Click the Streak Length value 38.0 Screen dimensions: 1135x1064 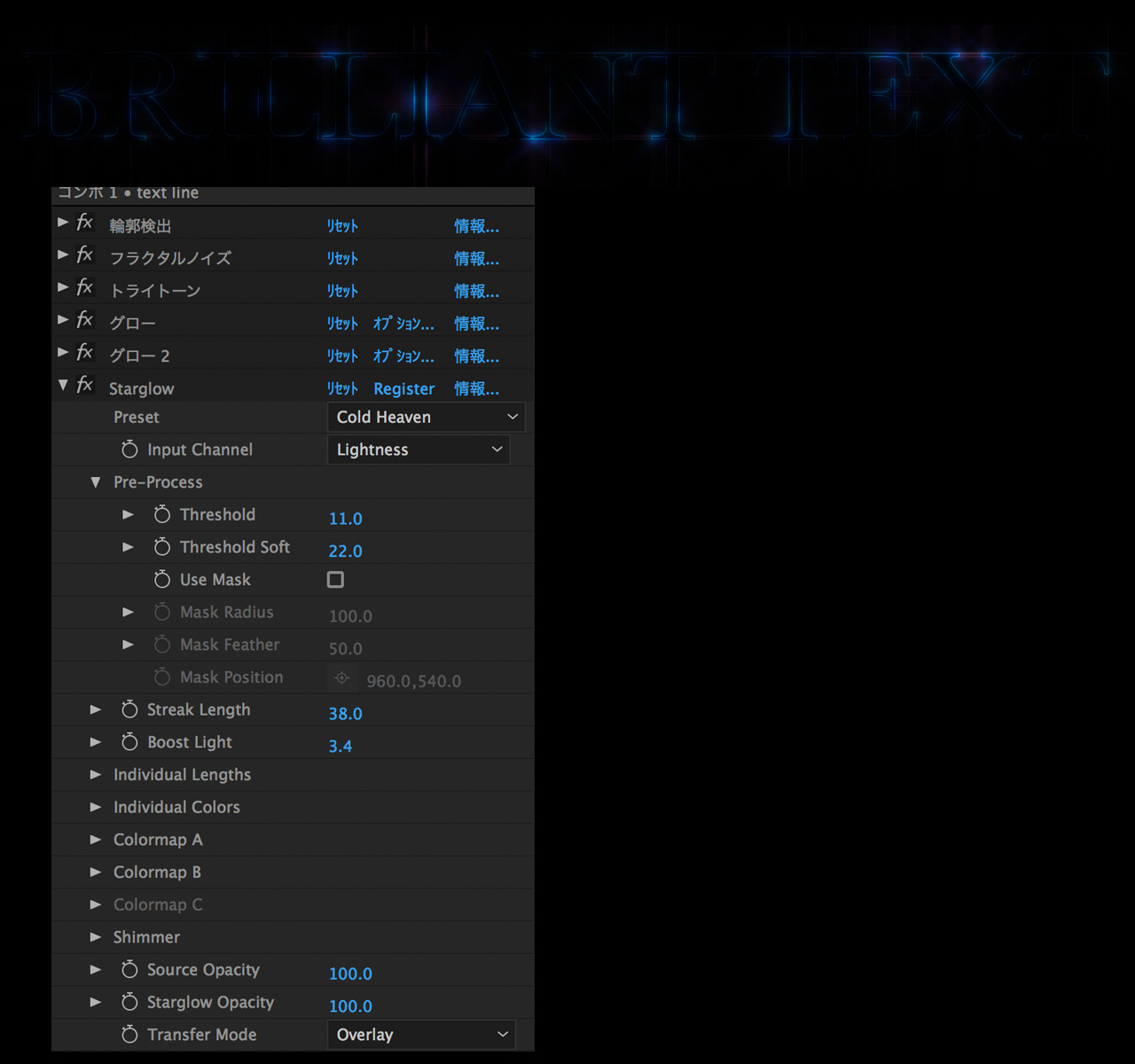pos(345,714)
